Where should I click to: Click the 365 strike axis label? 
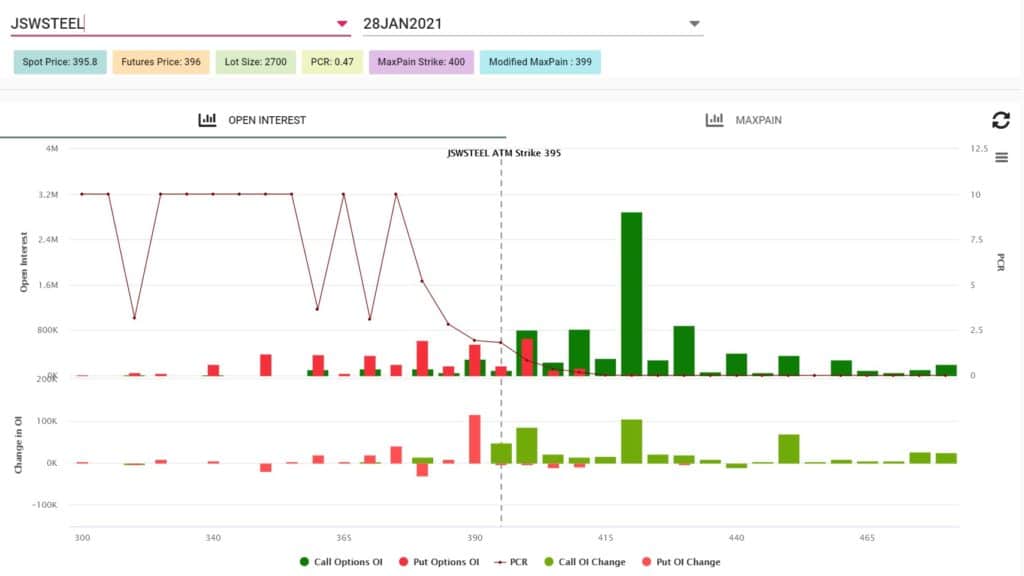344,537
